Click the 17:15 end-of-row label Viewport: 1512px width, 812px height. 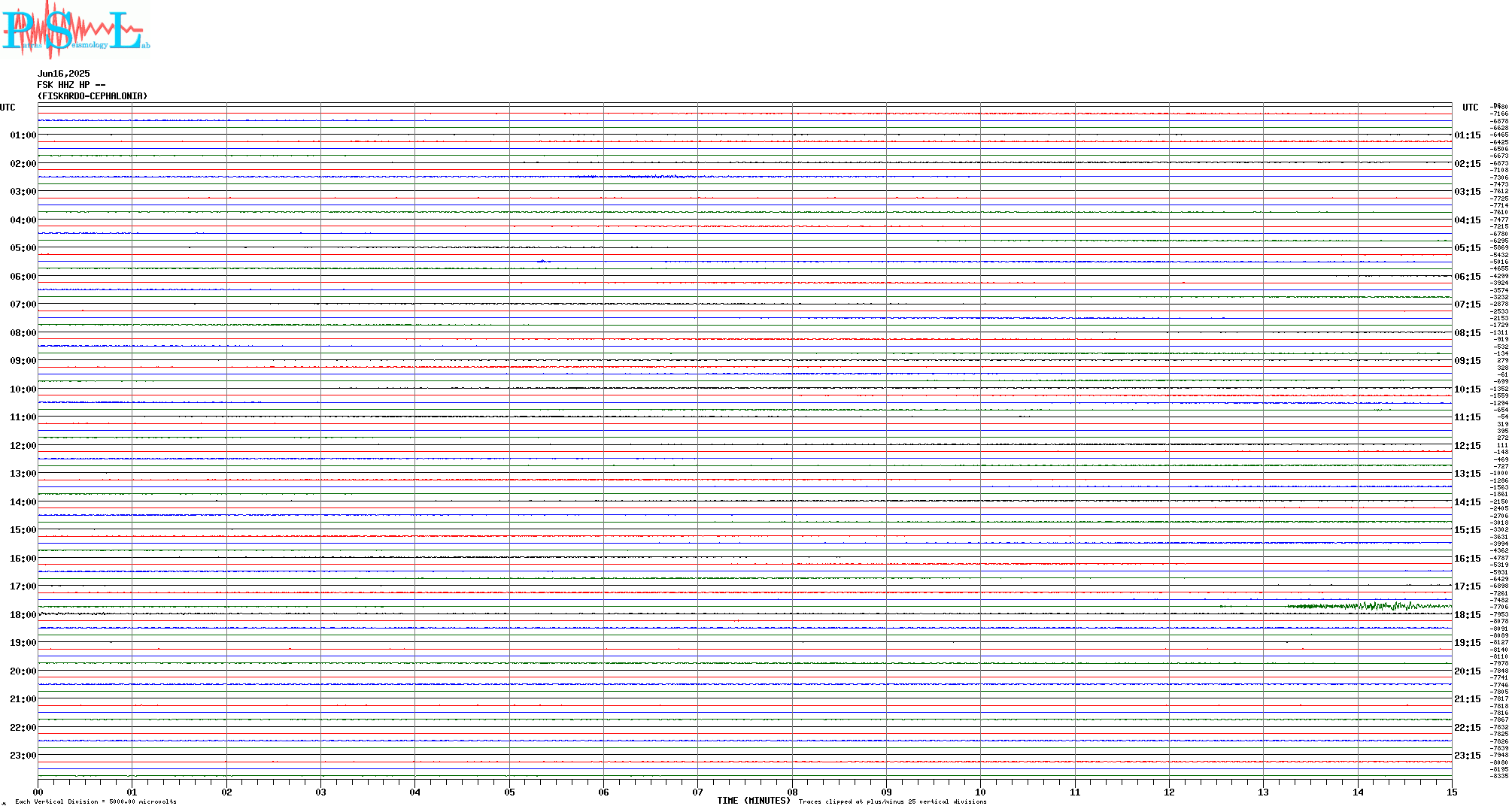(x=1468, y=586)
